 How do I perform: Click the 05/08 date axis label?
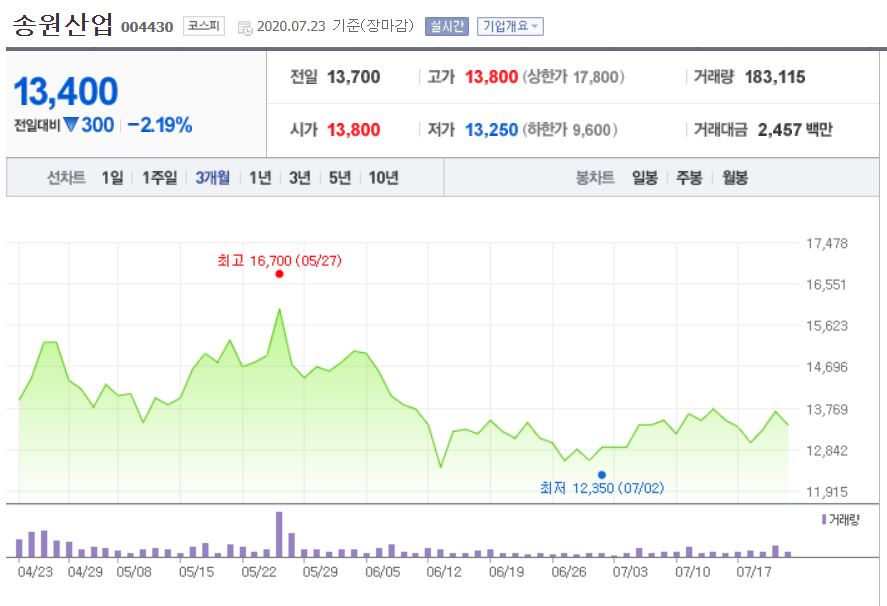click(x=134, y=571)
